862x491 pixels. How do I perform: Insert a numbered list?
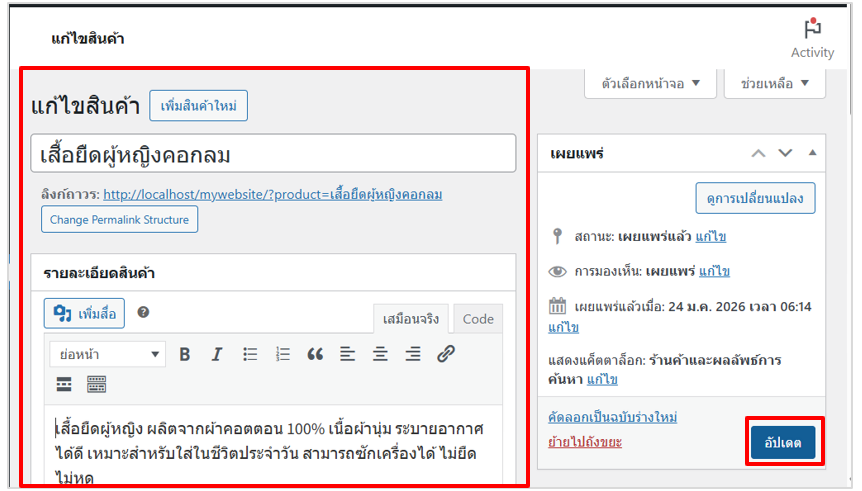(283, 354)
